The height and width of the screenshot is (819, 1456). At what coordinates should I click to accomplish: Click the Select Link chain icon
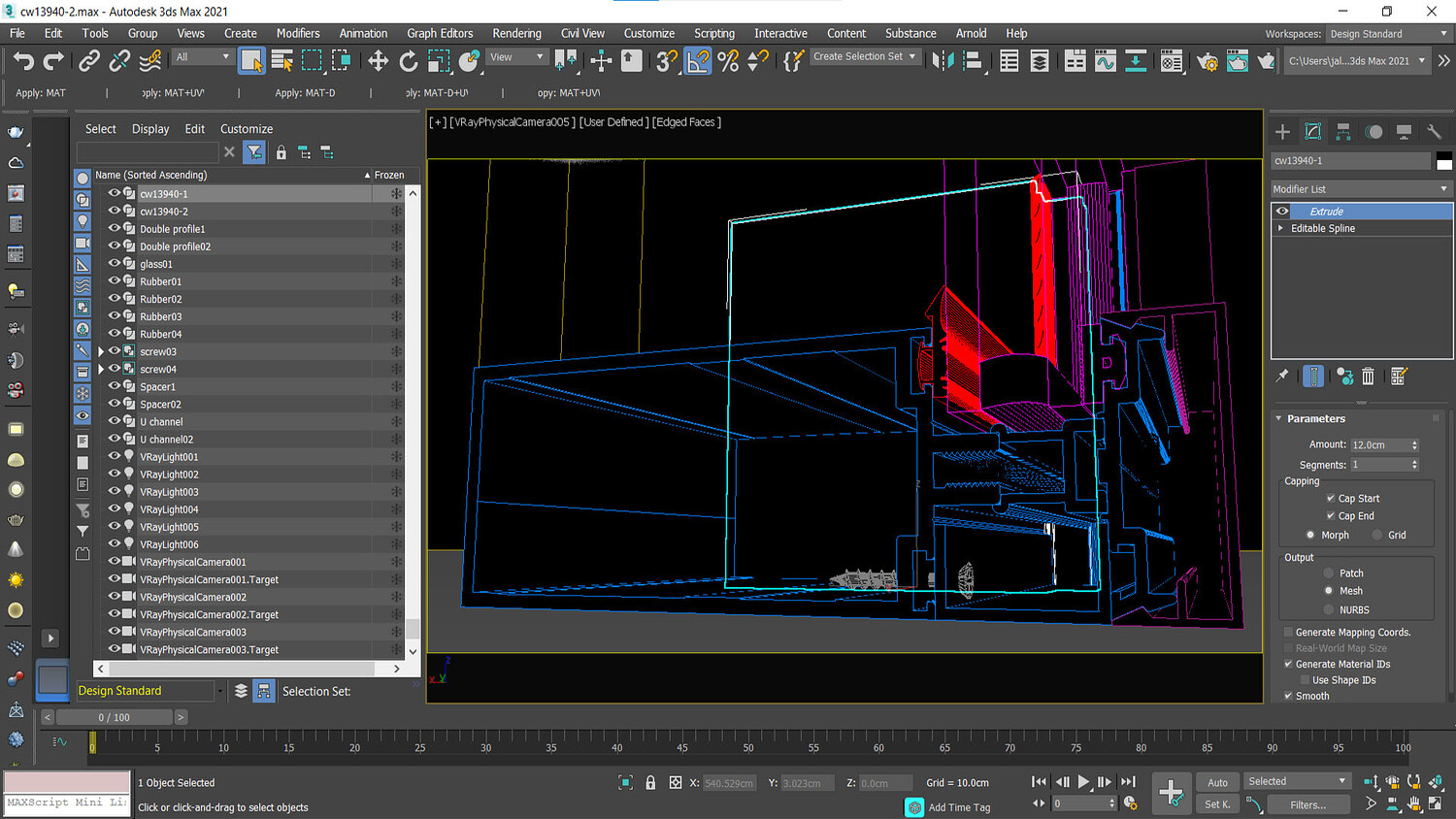pyautogui.click(x=89, y=61)
